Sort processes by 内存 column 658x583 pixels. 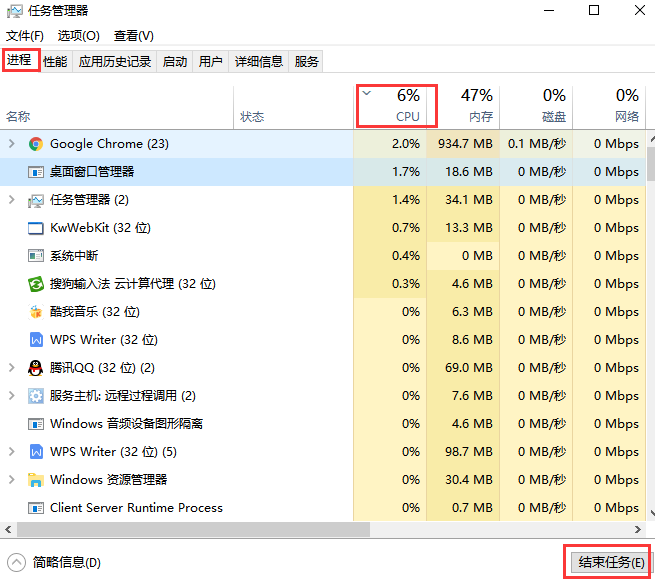pyautogui.click(x=476, y=105)
